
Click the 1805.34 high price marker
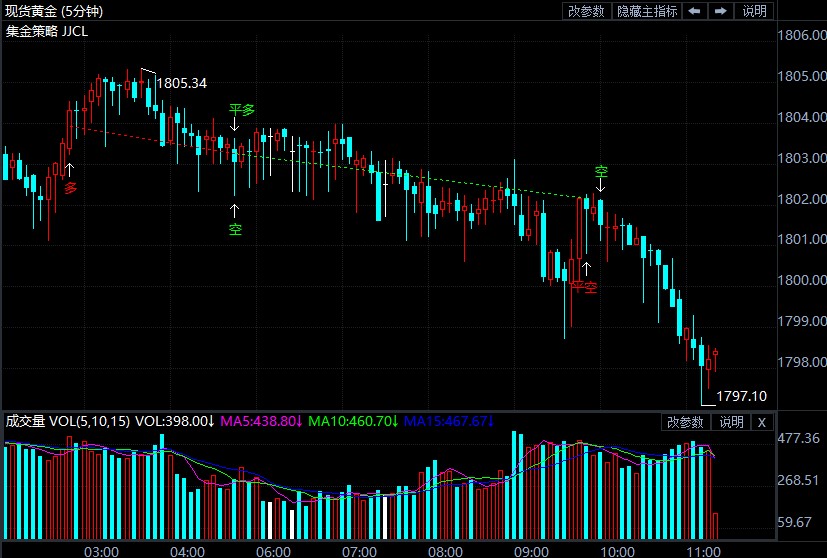(181, 83)
